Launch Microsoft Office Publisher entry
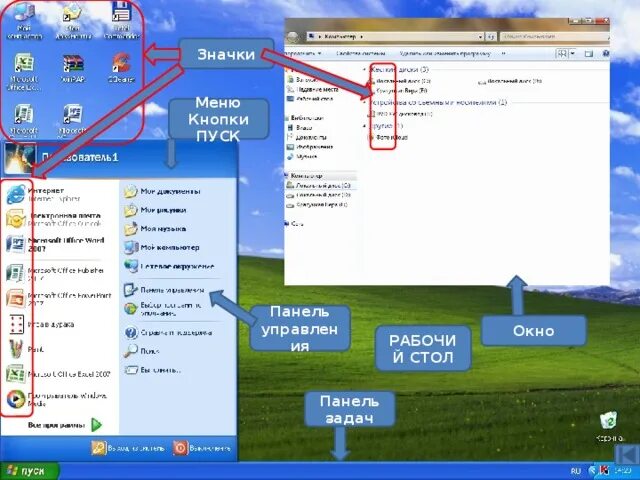The height and width of the screenshot is (480, 640). tap(55, 274)
